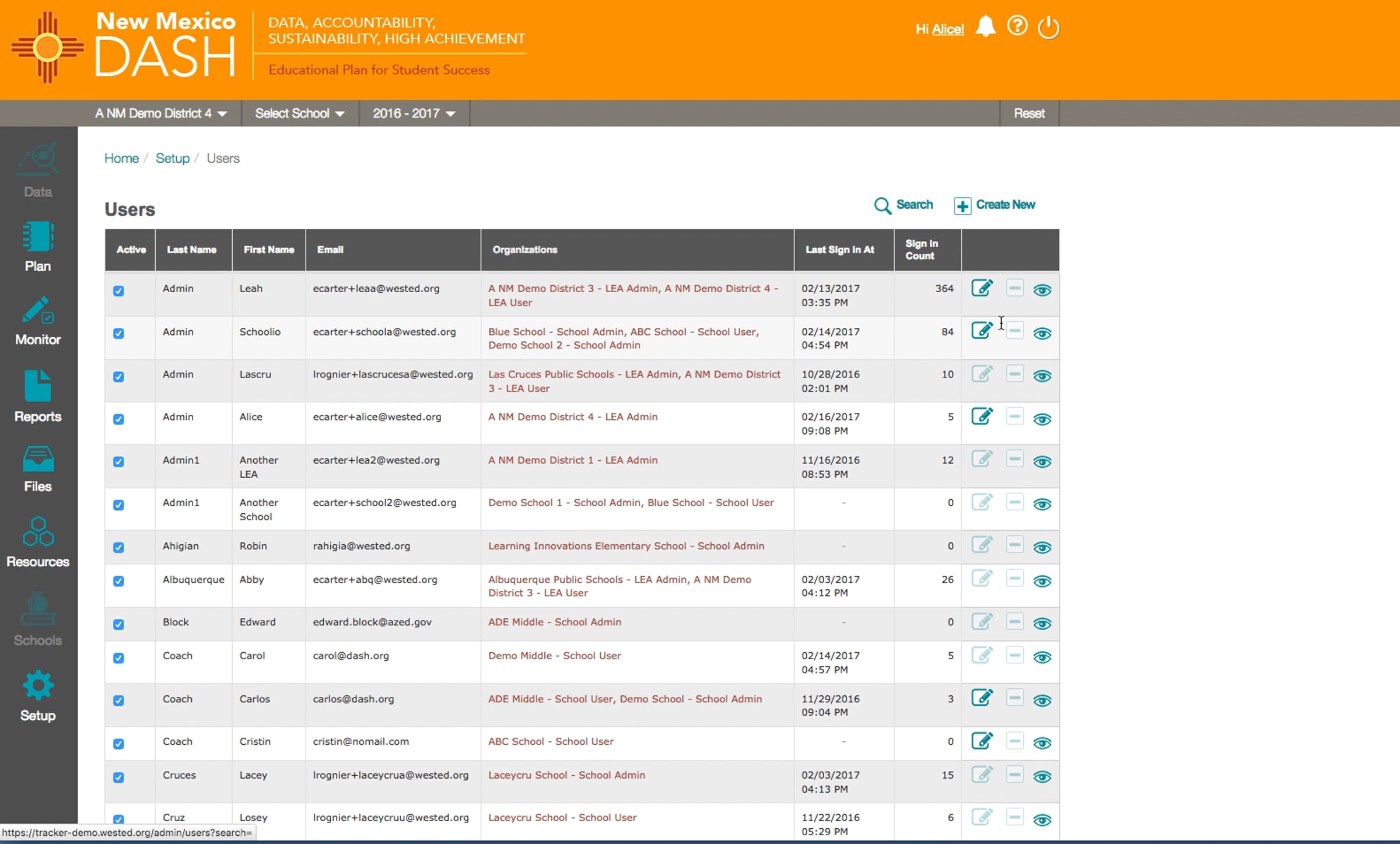Toggle Active checkbox for Edward Block
The width and height of the screenshot is (1400, 844).
tap(118, 624)
